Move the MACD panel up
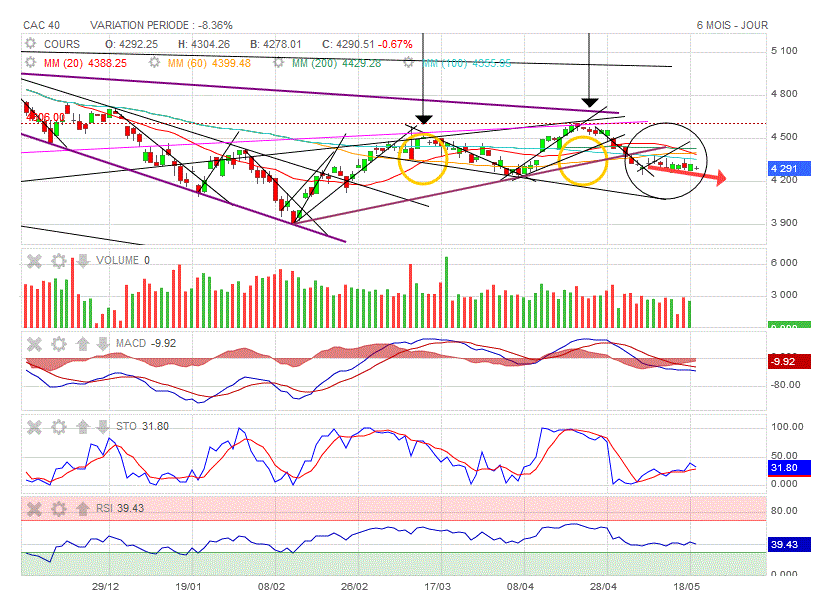 82,344
